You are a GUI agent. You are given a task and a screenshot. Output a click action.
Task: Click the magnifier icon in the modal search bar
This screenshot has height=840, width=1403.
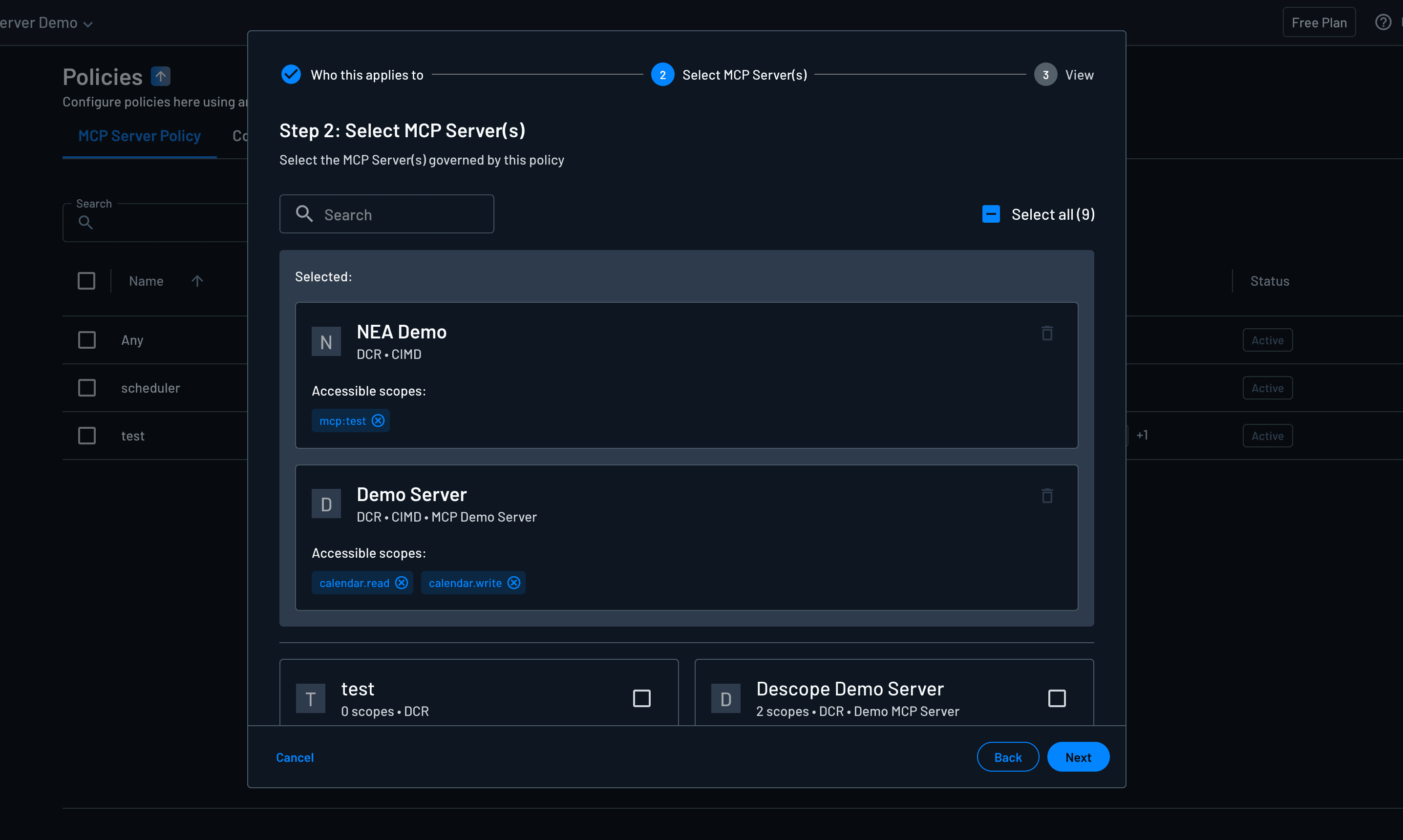[304, 213]
